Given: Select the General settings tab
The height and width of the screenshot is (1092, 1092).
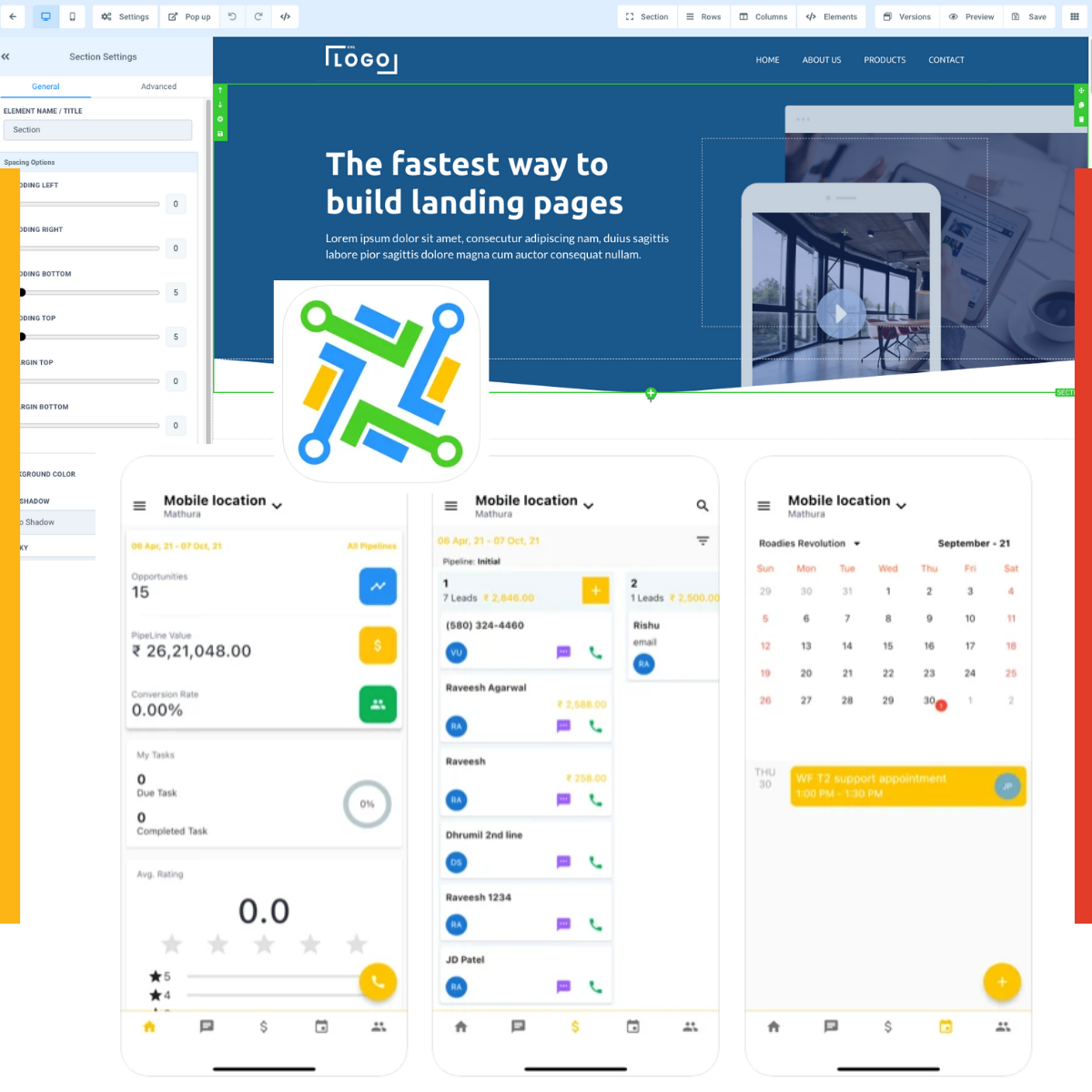Looking at the screenshot, I should (45, 86).
